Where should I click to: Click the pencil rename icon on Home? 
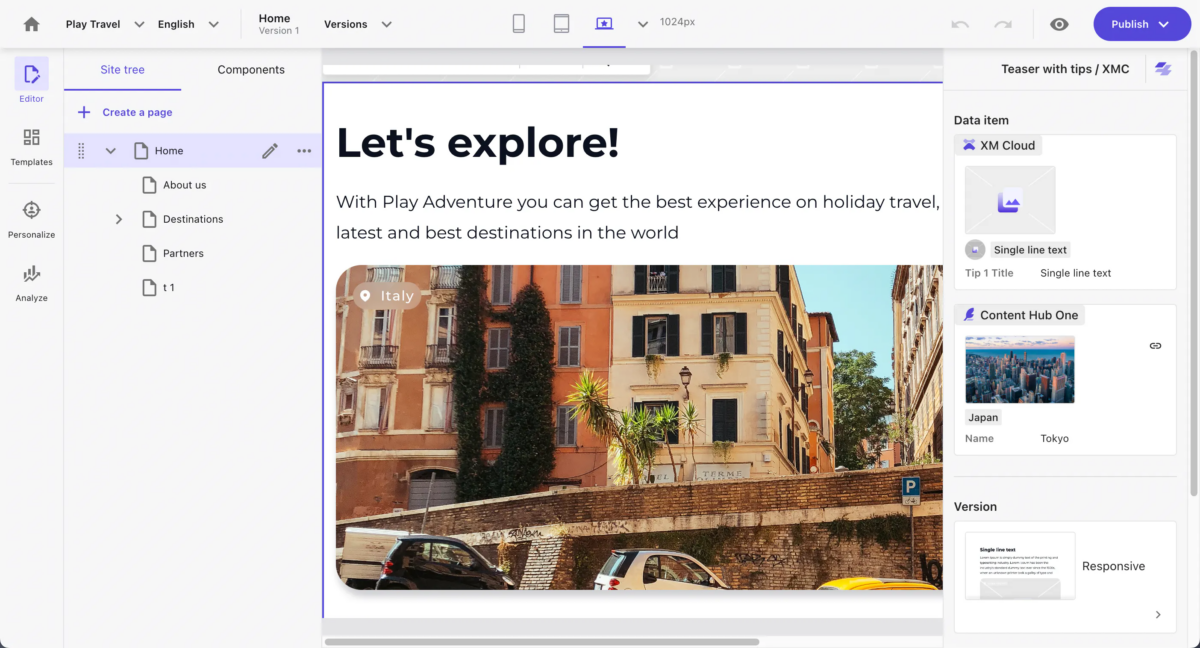(x=270, y=151)
